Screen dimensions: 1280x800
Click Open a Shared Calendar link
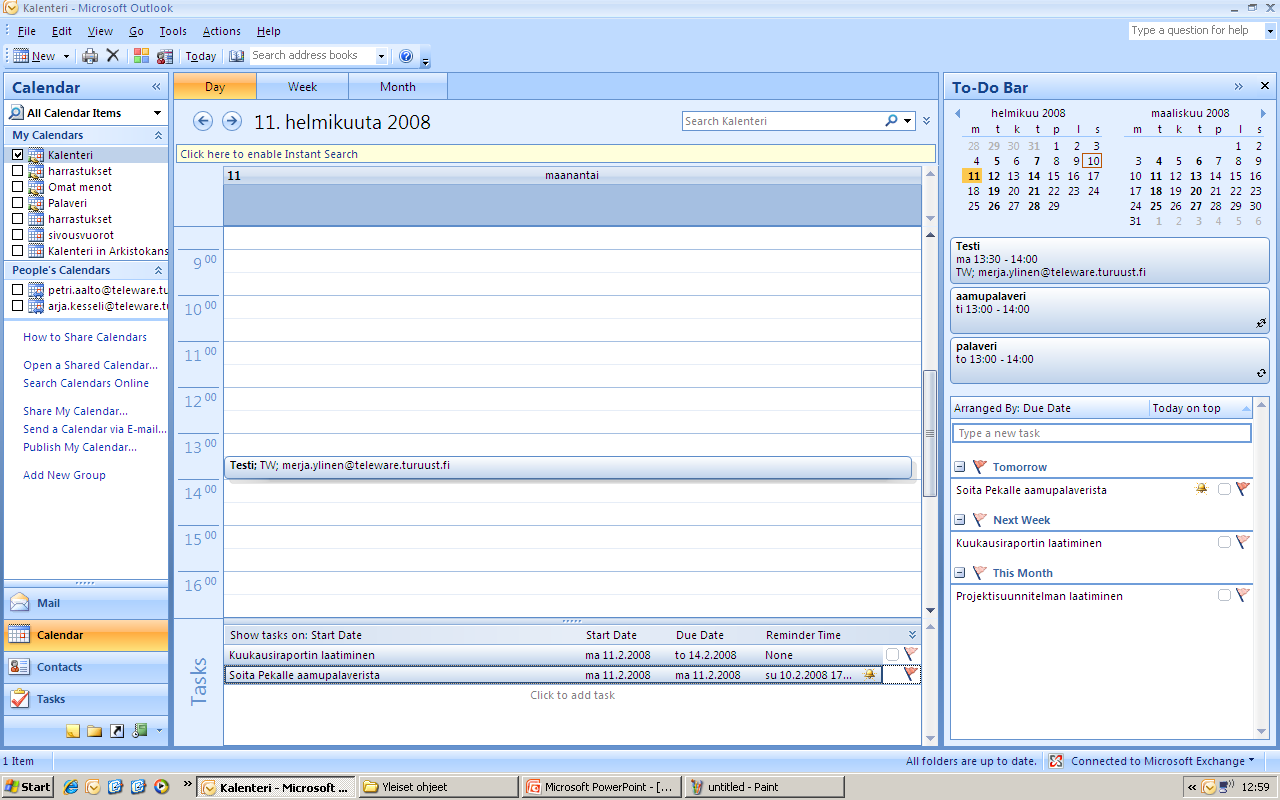coord(91,365)
